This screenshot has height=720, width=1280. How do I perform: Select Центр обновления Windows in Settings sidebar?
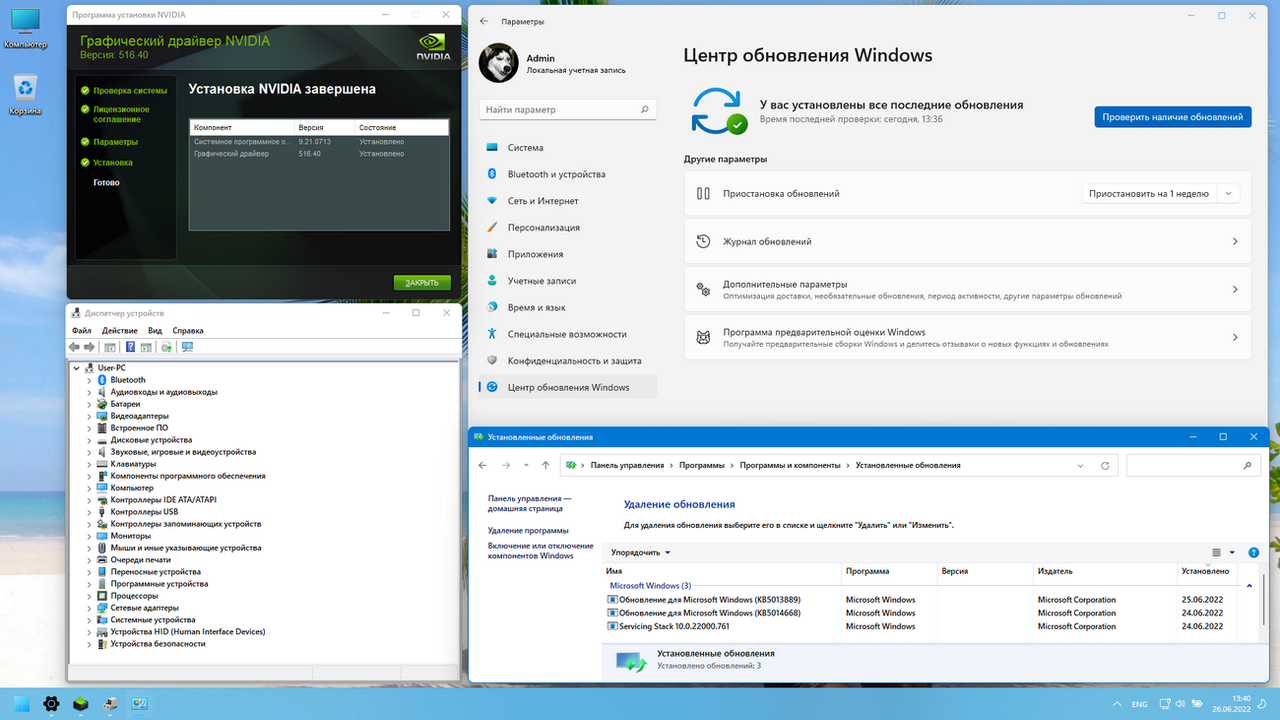coord(567,387)
